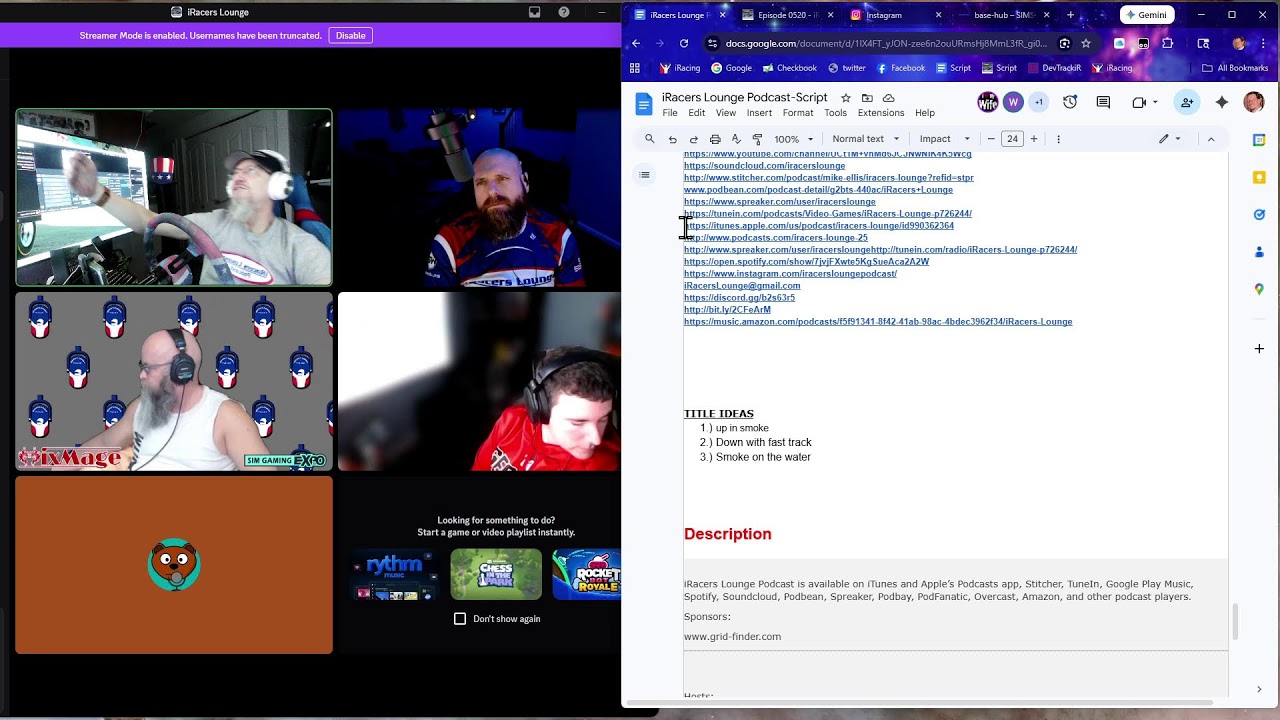This screenshot has width=1280, height=720.
Task: Show the document outline panel
Action: 645,175
